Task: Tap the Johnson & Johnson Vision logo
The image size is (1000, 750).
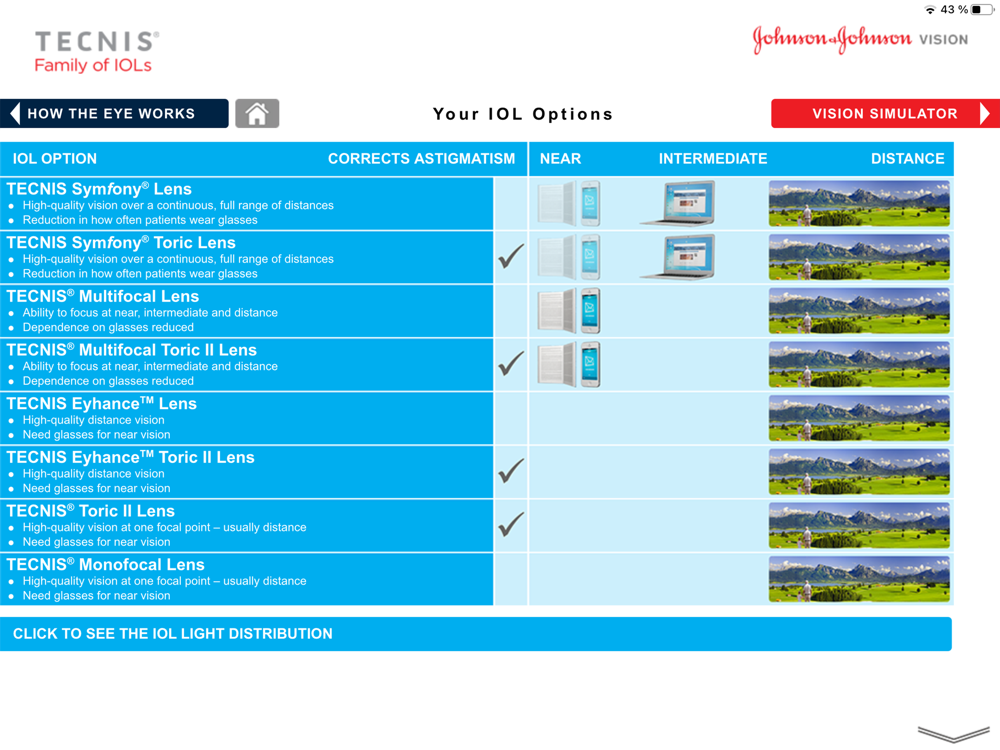Action: (860, 40)
